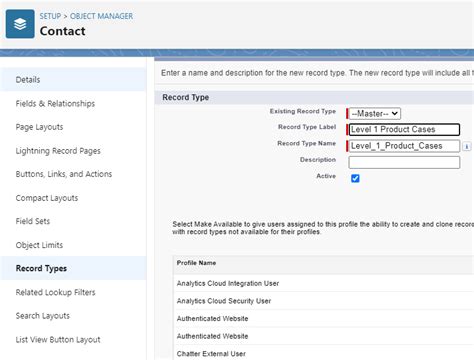This screenshot has width=474, height=360.
Task: Click the Record Type Label input field
Action: tap(404, 129)
